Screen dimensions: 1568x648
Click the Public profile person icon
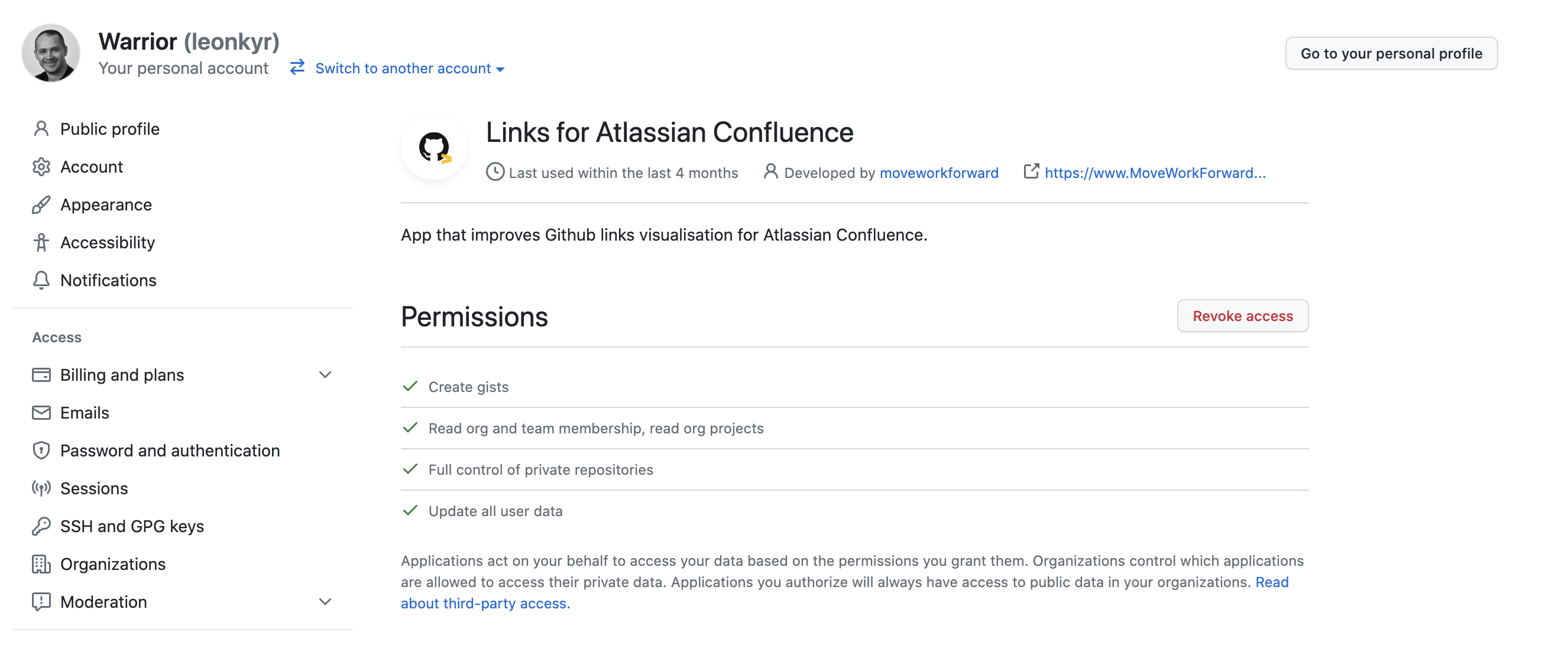tap(41, 129)
